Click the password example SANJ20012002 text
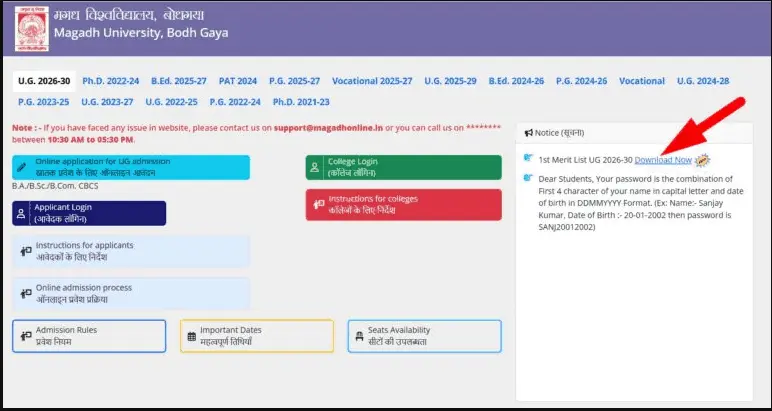This screenshot has width=772, height=411. tap(567, 227)
